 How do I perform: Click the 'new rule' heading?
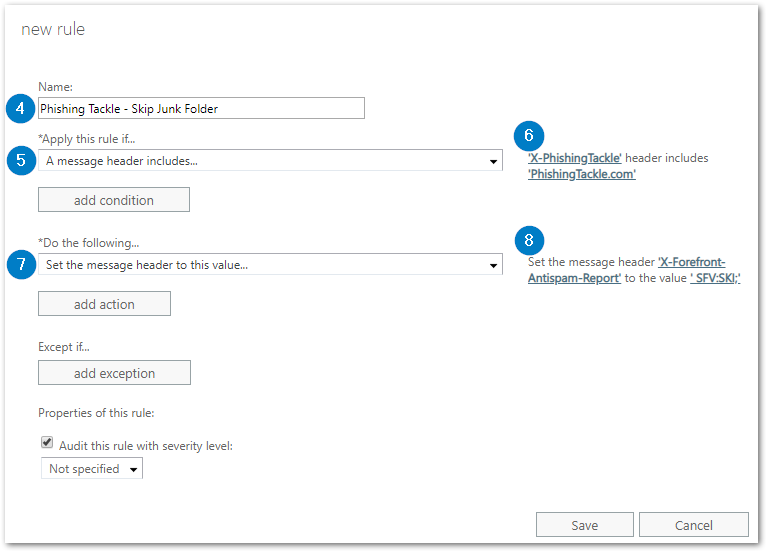53,29
